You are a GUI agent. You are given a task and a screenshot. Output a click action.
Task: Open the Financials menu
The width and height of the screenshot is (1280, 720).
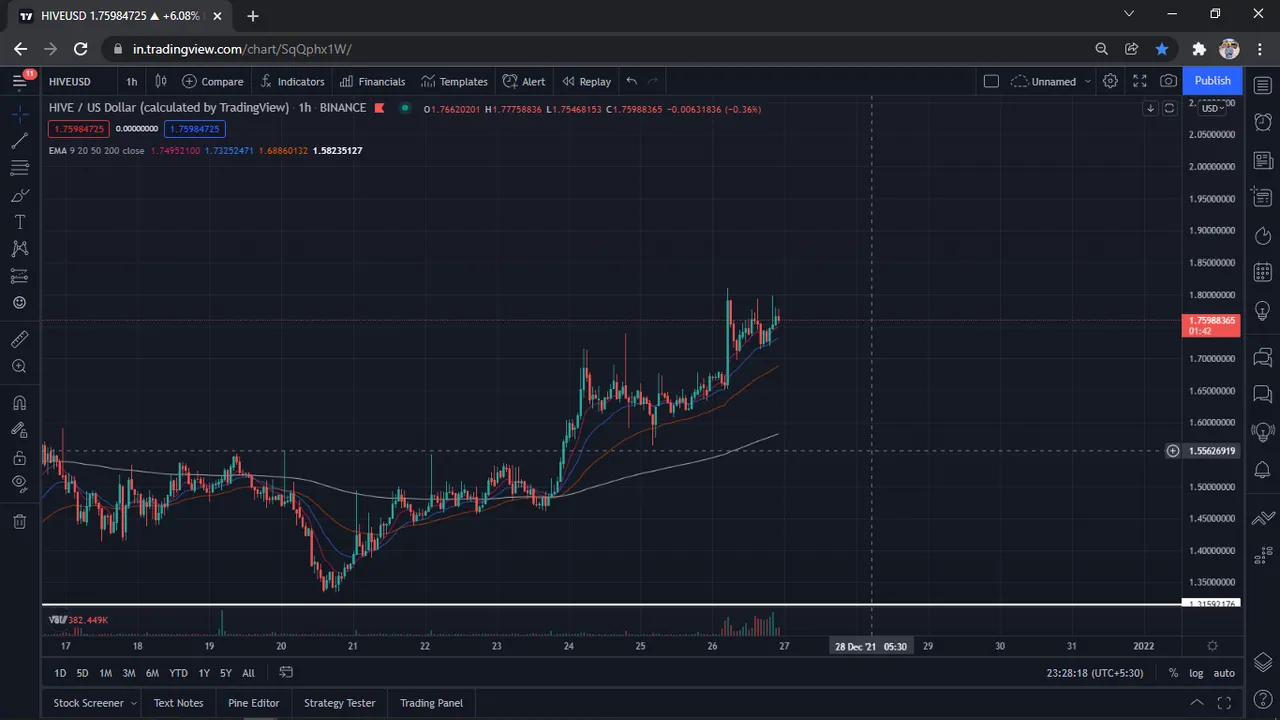[372, 82]
